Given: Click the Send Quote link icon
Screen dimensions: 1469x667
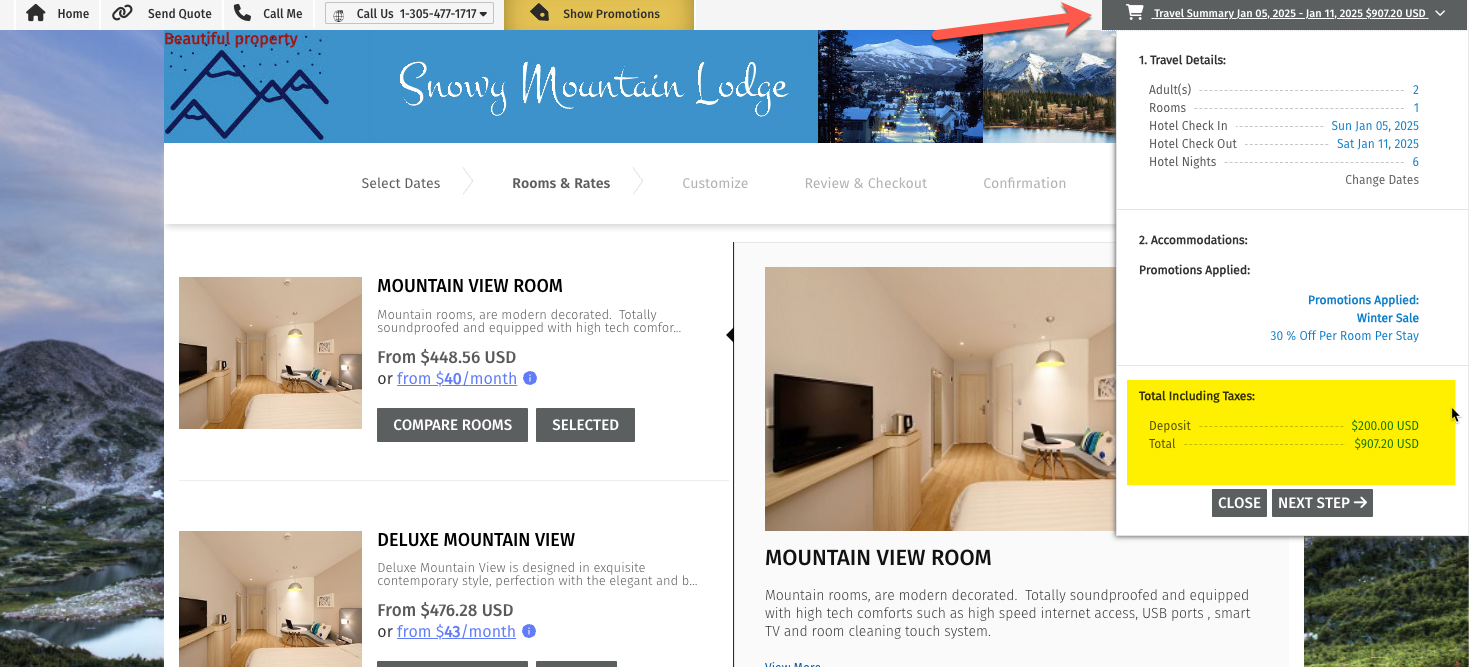Looking at the screenshot, I should pos(122,13).
